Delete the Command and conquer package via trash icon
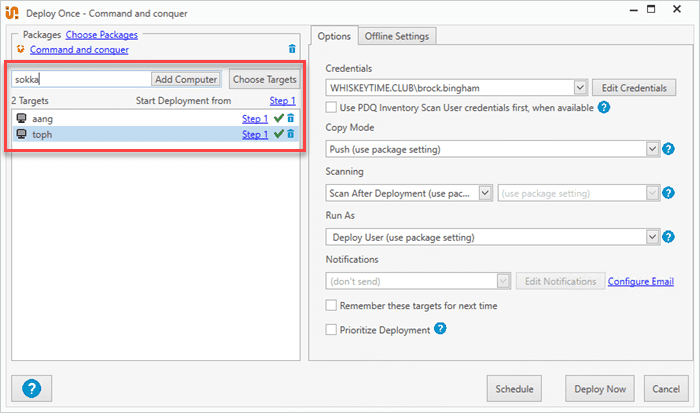Viewport: 700px width, 413px height. [292, 49]
